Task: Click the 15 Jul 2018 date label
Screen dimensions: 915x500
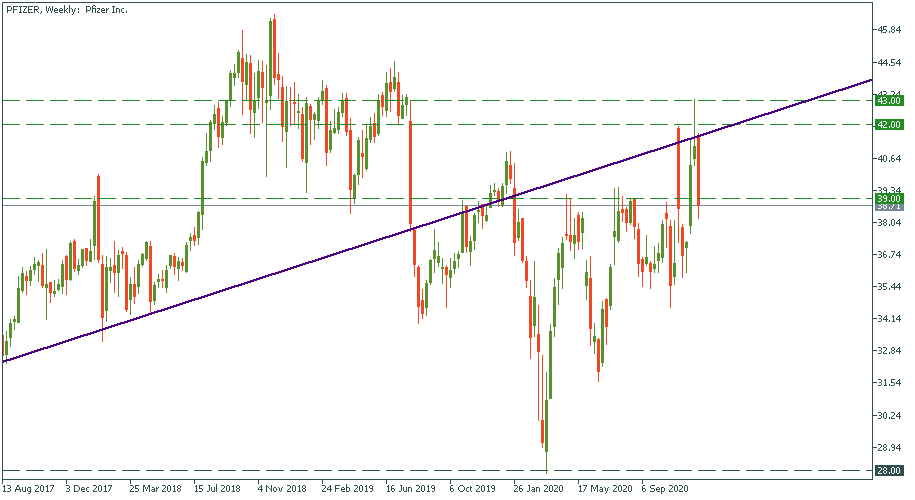Action: 219,490
